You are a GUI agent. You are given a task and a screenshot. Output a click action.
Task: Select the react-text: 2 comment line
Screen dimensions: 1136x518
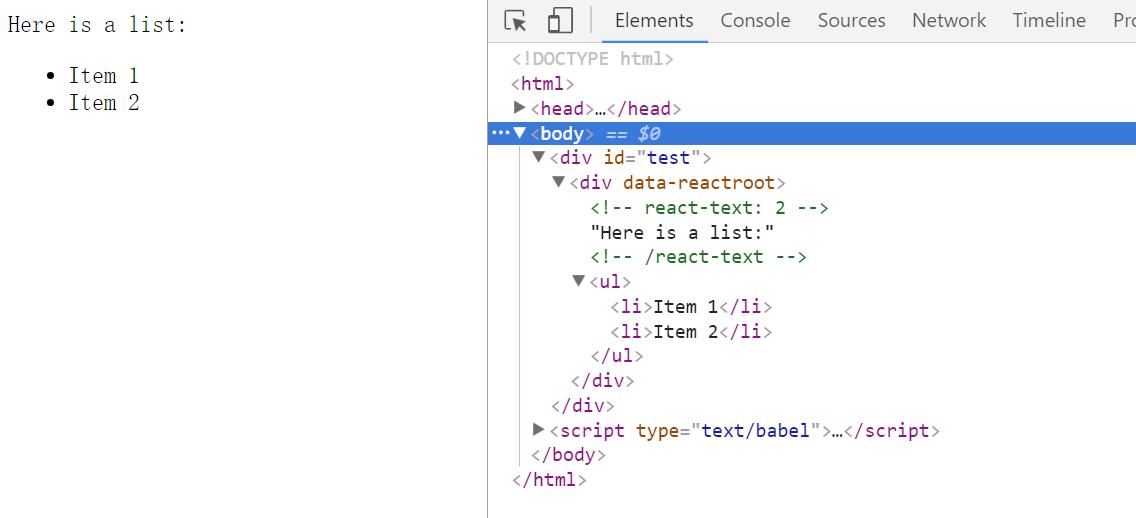coord(709,209)
